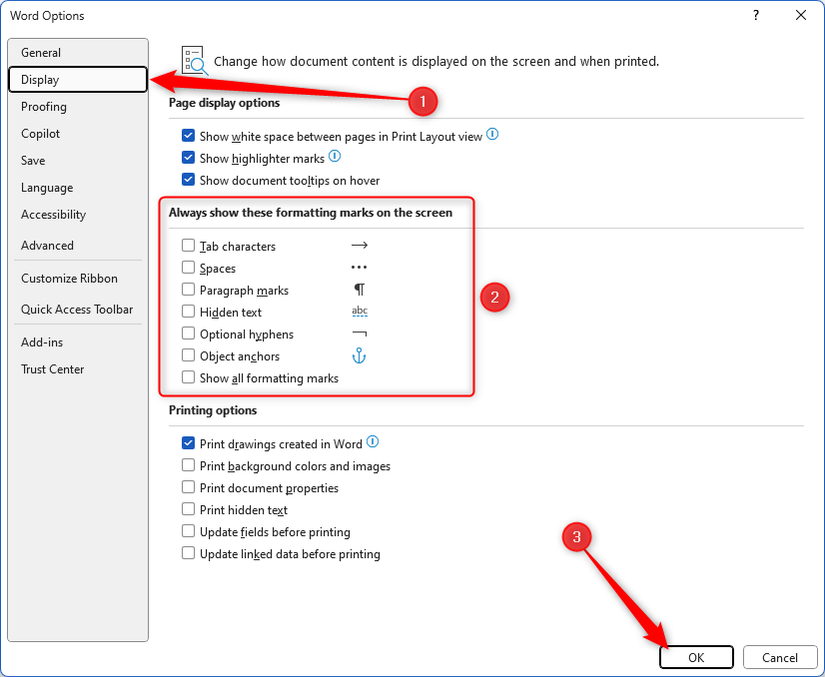825x677 pixels.
Task: Open the Proofing settings page
Action: (x=43, y=106)
